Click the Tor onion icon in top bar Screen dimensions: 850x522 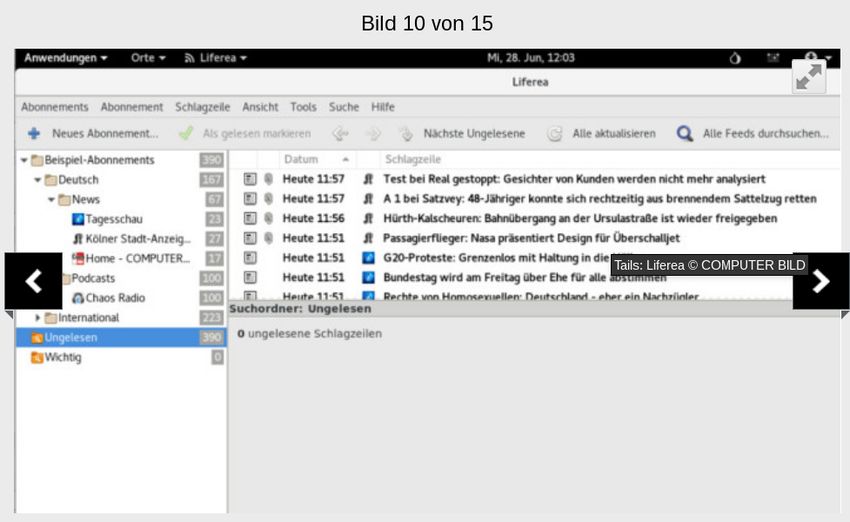click(735, 58)
